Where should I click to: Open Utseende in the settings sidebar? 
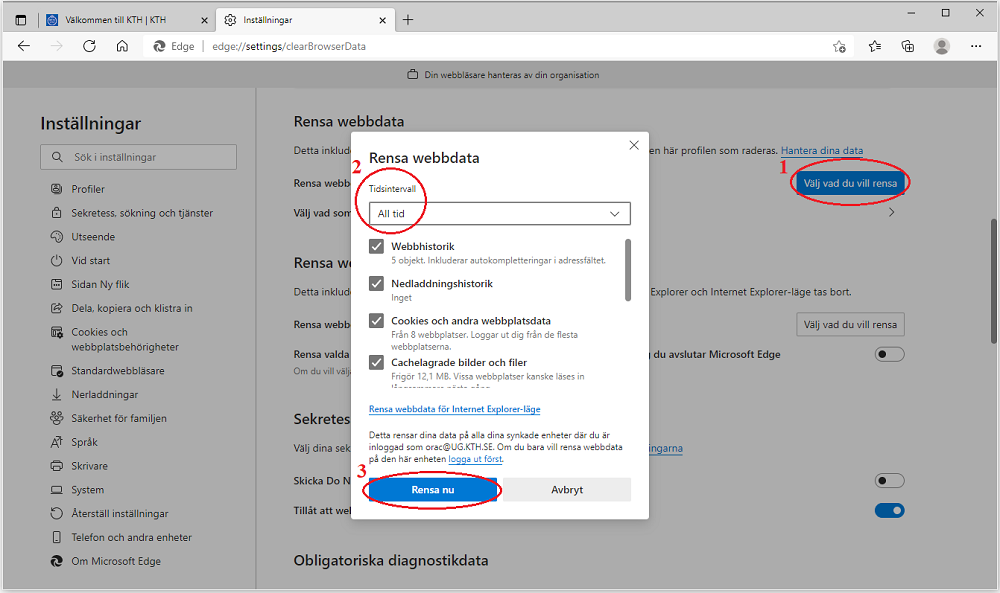coord(93,237)
